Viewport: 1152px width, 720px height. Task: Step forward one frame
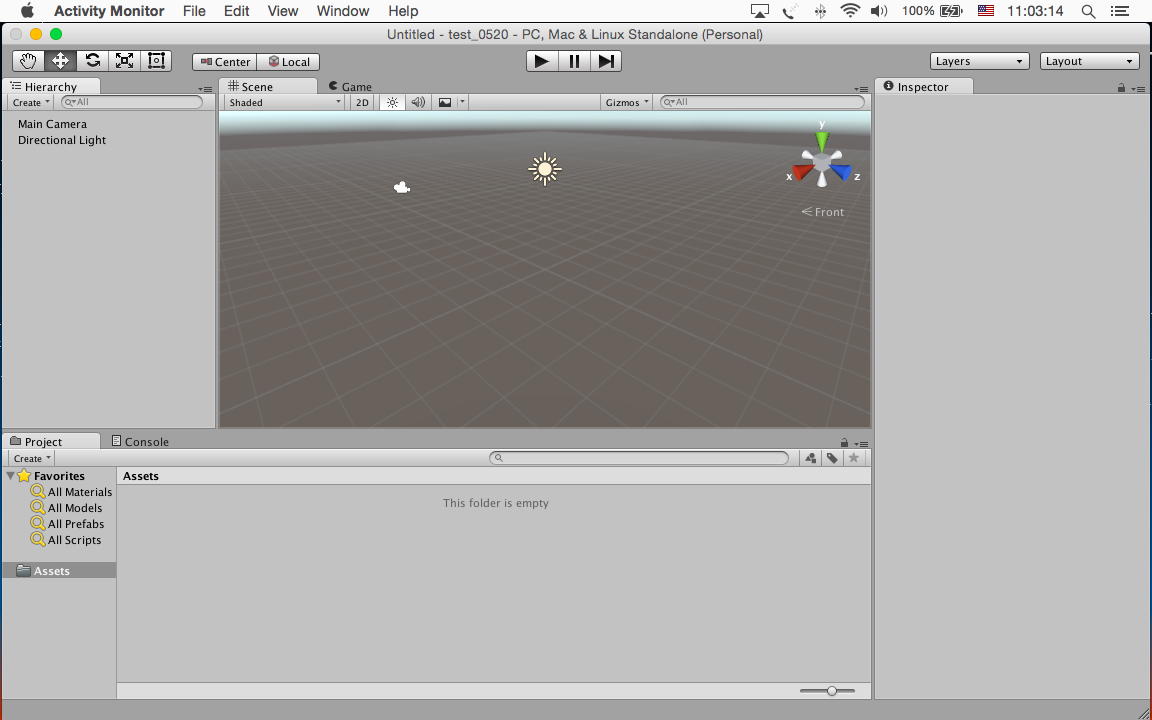pos(606,61)
